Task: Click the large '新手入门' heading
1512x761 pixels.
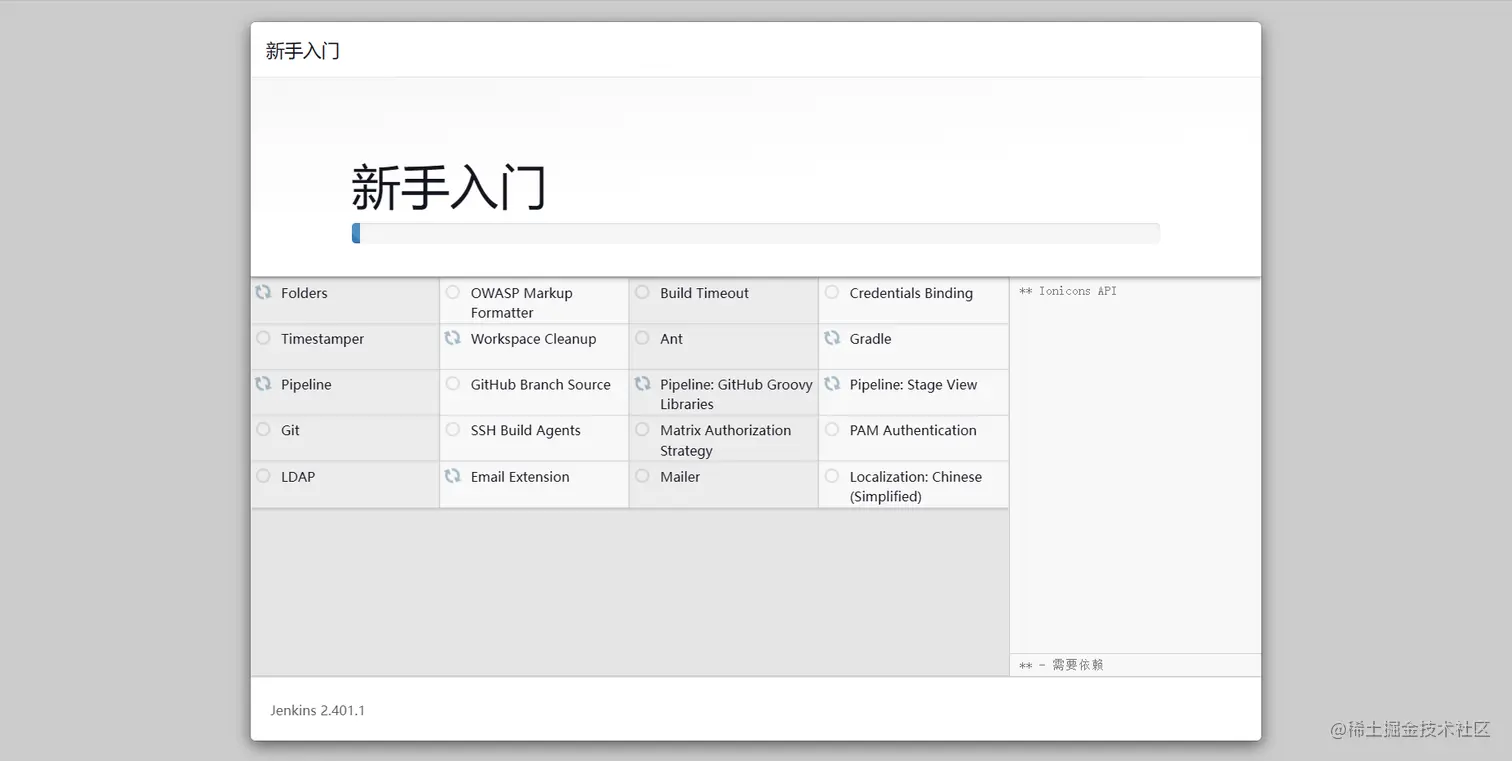Action: coord(449,188)
